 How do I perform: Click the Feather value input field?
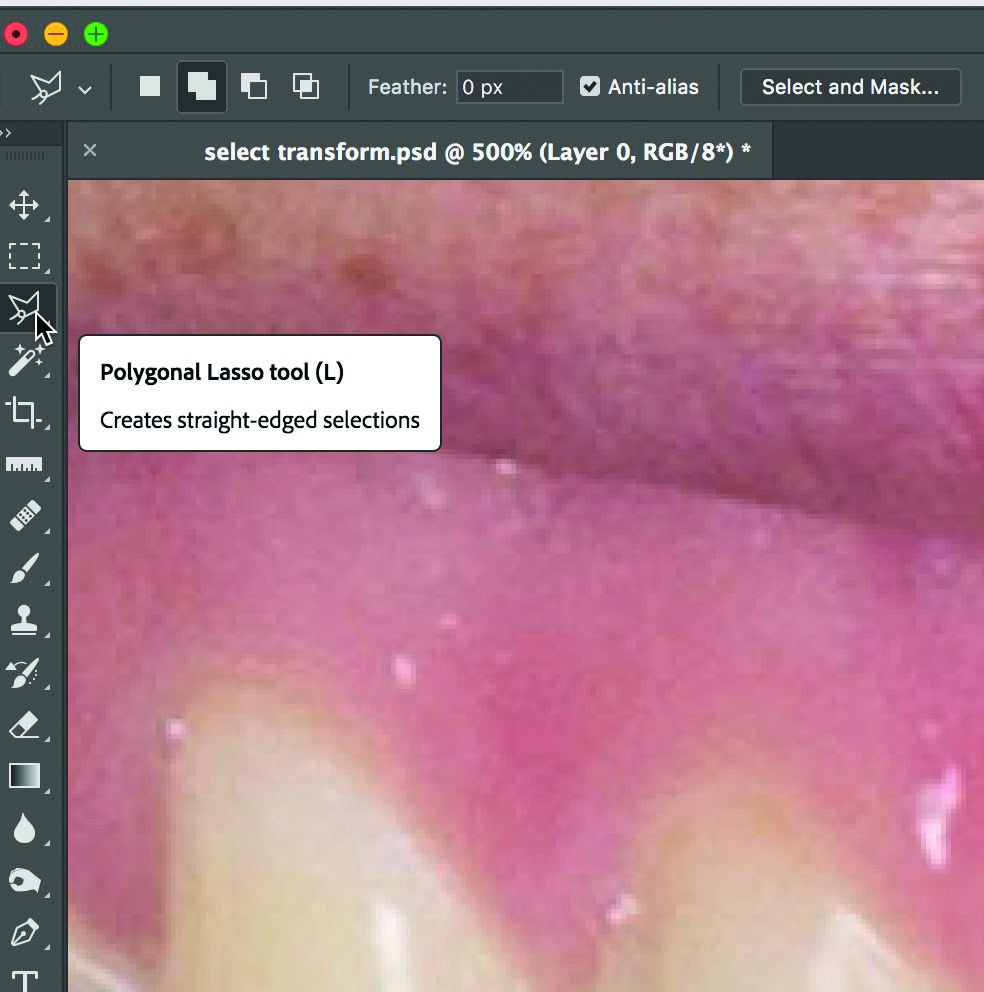pos(509,87)
